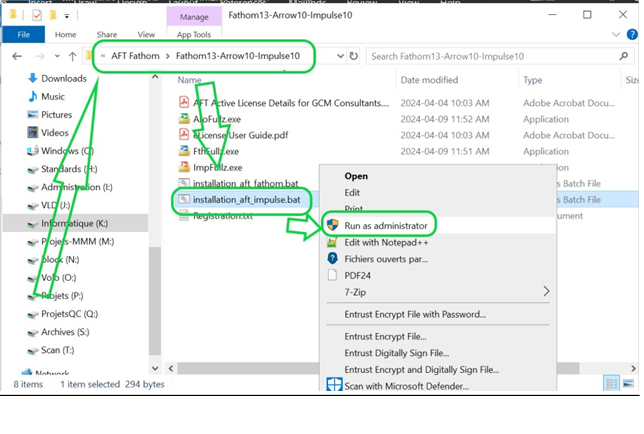644x434 pixels.
Task: Select the Administration (I:) drive
Action: pos(69,187)
